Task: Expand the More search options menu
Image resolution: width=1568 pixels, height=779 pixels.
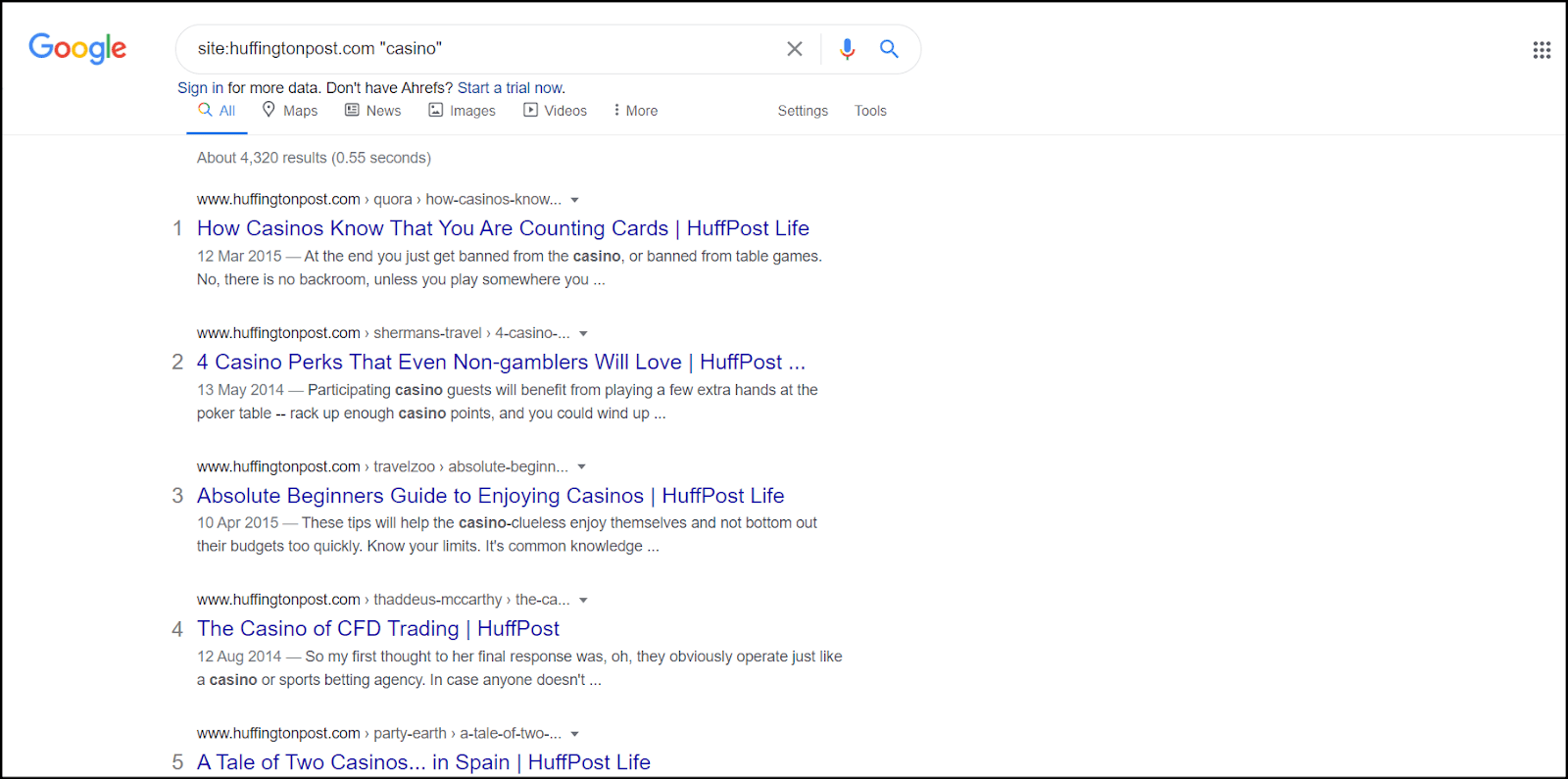Action: point(635,111)
